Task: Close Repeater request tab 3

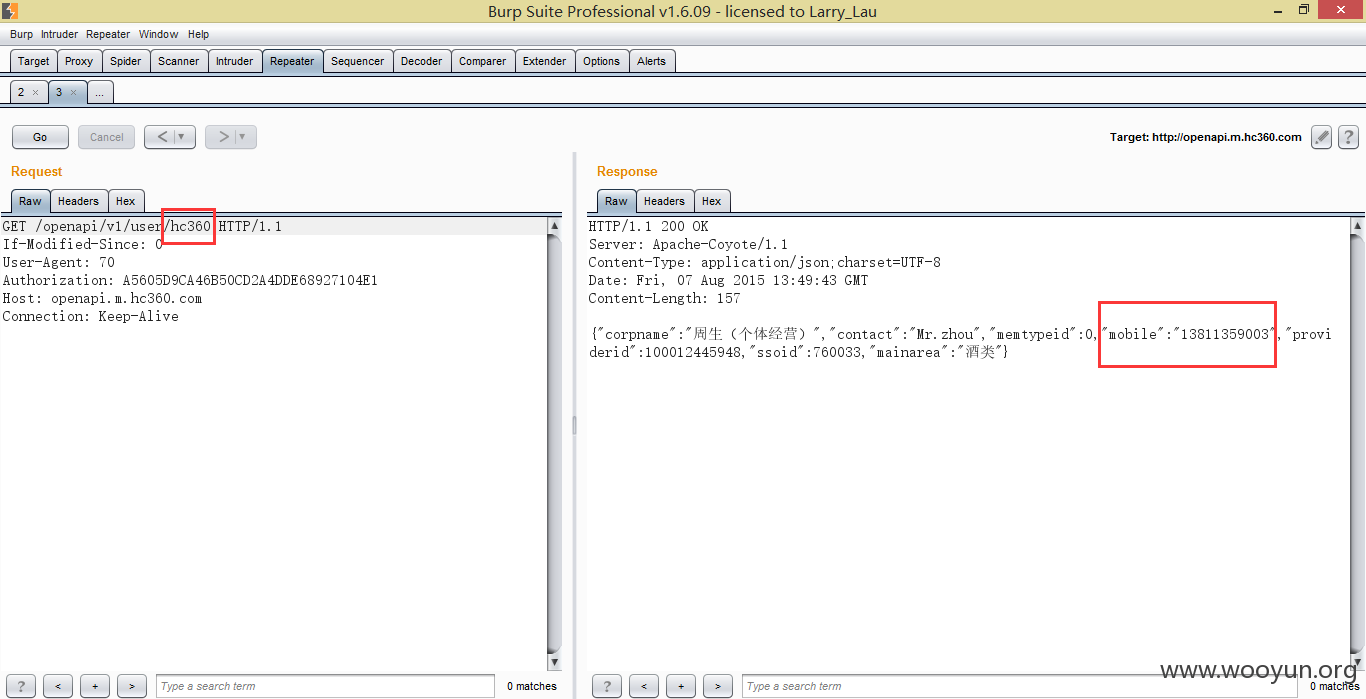Action: [73, 92]
